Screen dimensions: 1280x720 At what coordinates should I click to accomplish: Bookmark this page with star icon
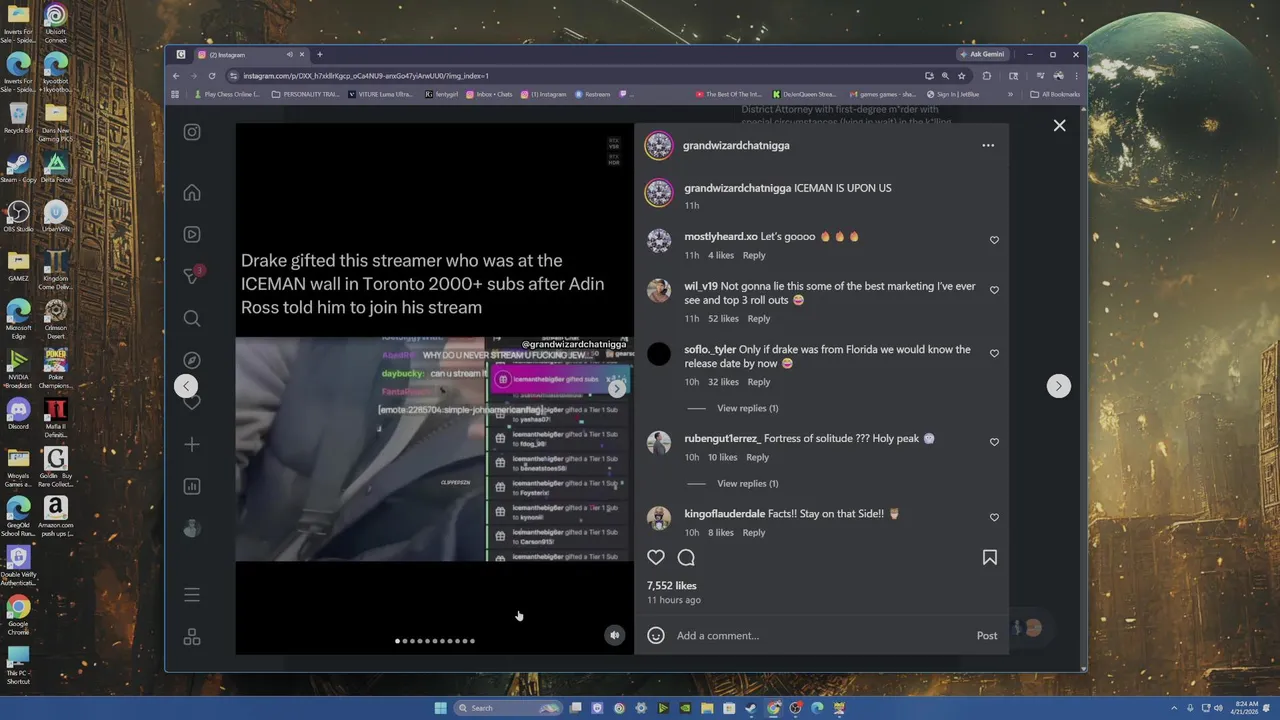[962, 76]
